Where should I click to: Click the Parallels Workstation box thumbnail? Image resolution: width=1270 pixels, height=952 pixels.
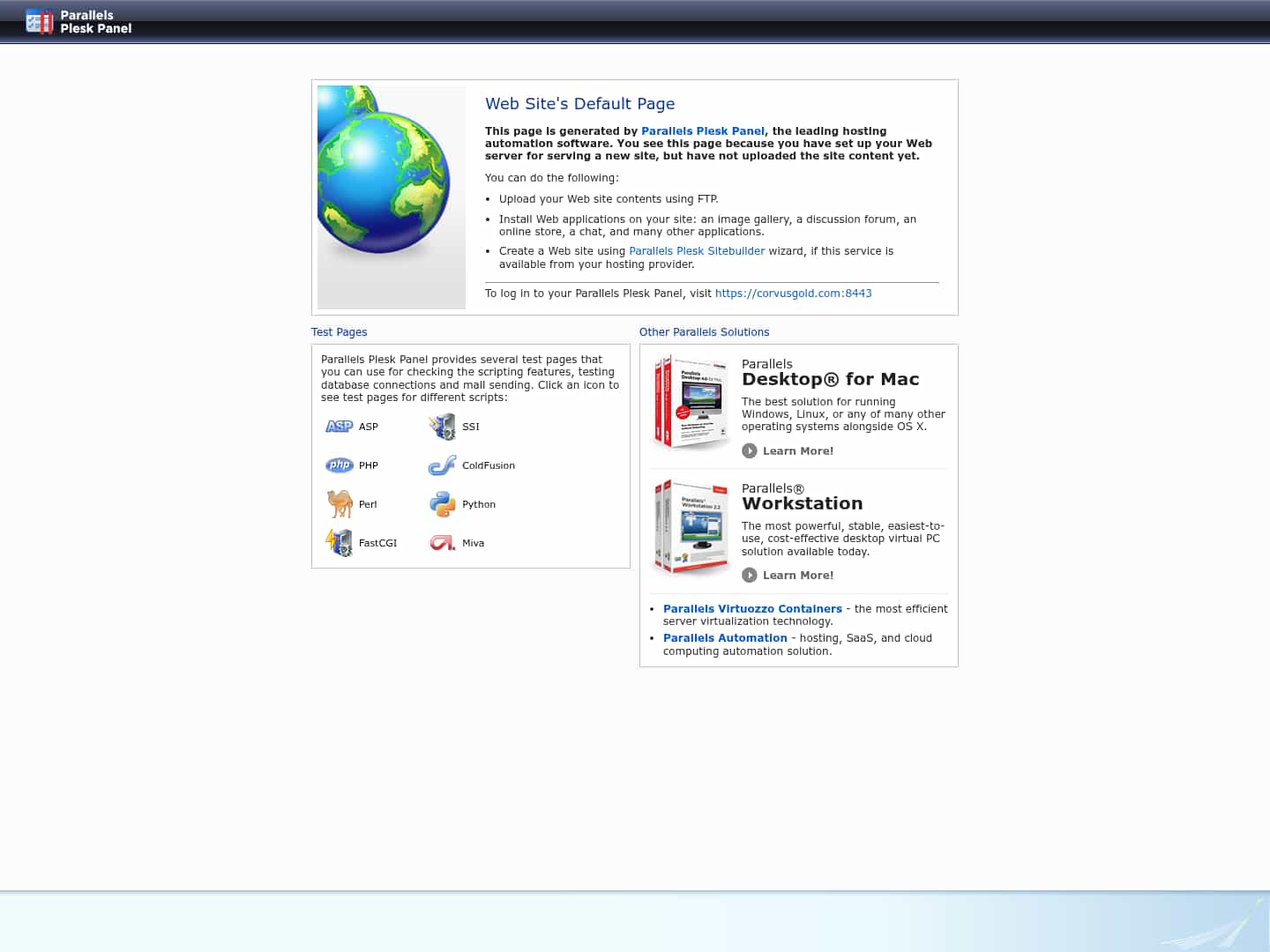691,527
